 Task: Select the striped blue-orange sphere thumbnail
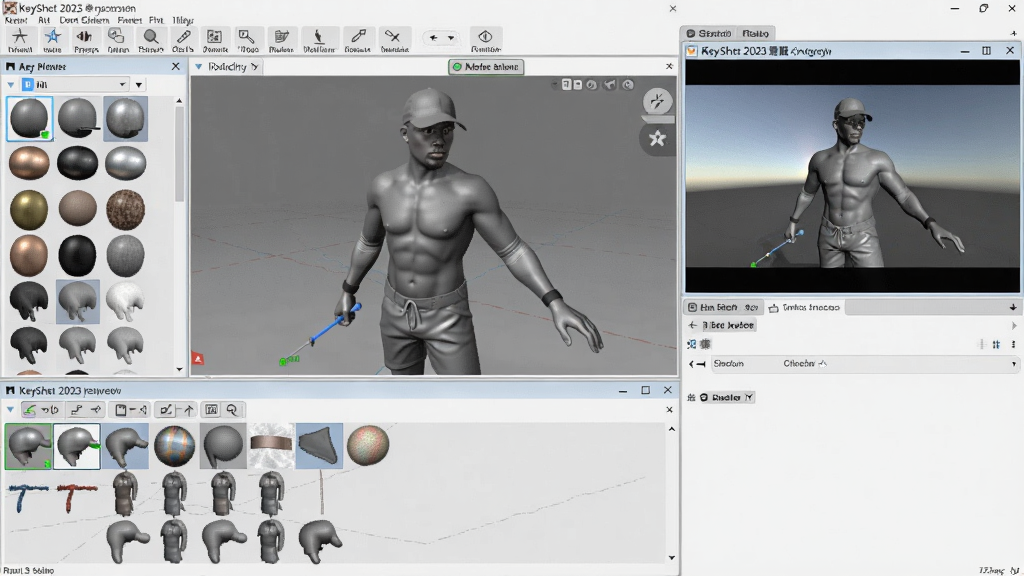pyautogui.click(x=174, y=446)
